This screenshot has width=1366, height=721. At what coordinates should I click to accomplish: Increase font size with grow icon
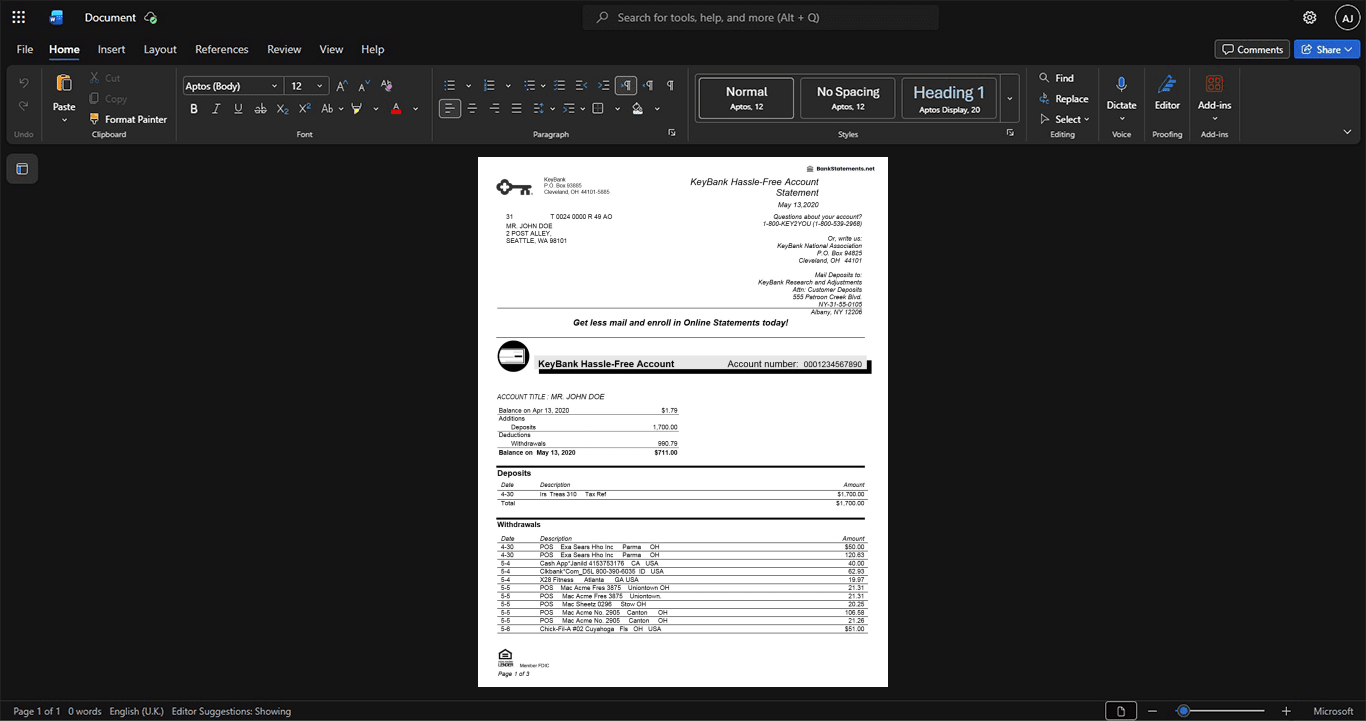coord(342,86)
